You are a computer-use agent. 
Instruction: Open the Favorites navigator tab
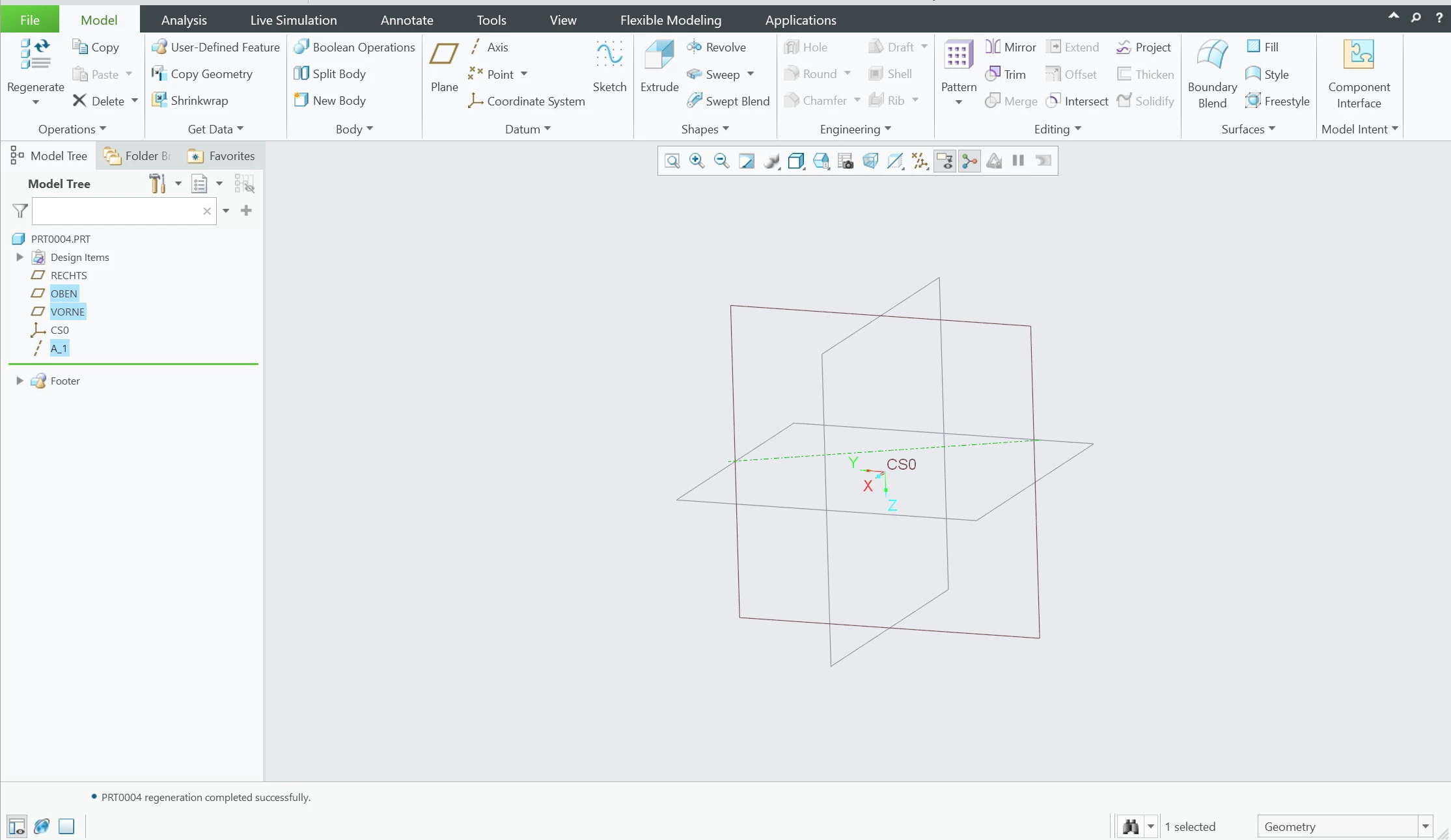pyautogui.click(x=221, y=156)
